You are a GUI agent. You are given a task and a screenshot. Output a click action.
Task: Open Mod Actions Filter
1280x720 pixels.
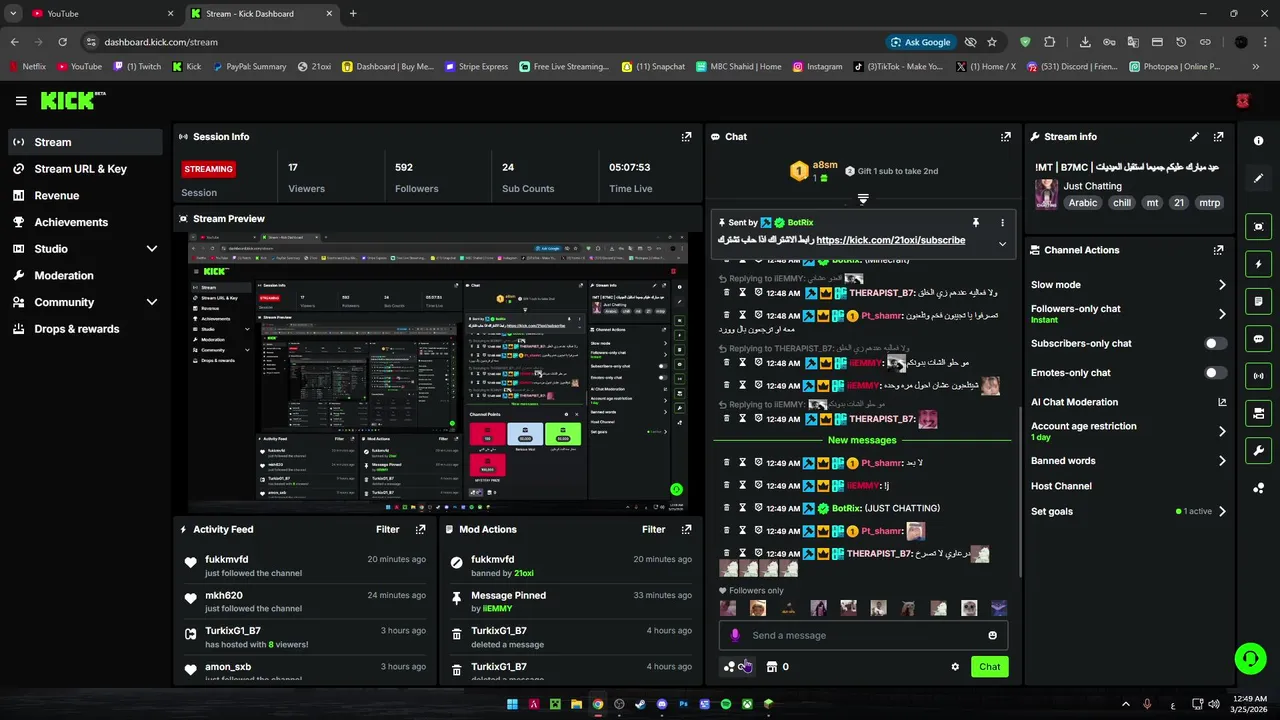pyautogui.click(x=653, y=530)
